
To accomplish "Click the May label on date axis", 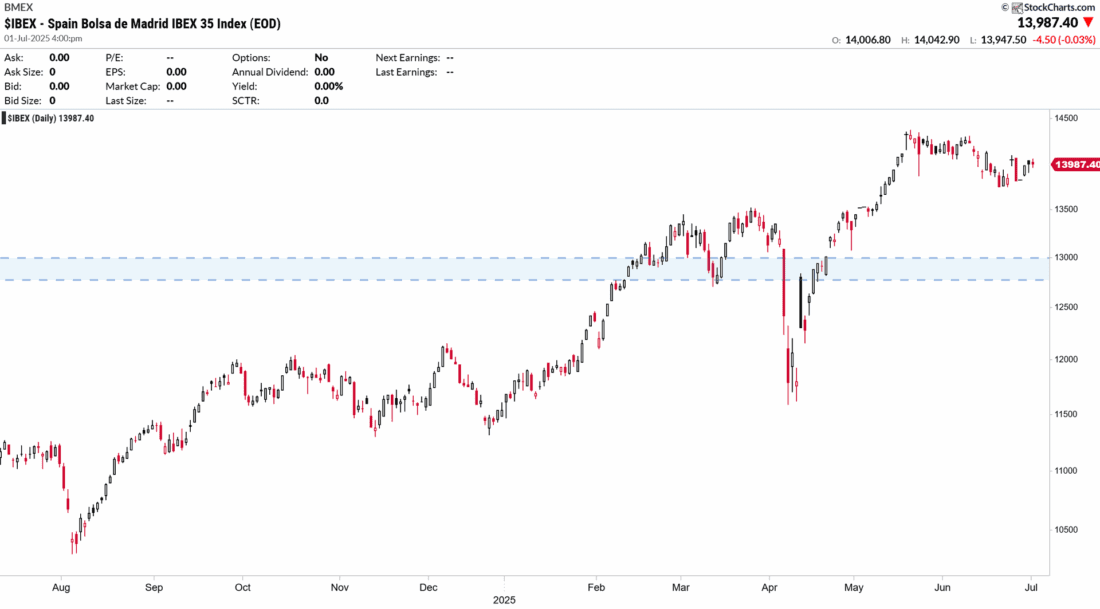I will point(854,587).
